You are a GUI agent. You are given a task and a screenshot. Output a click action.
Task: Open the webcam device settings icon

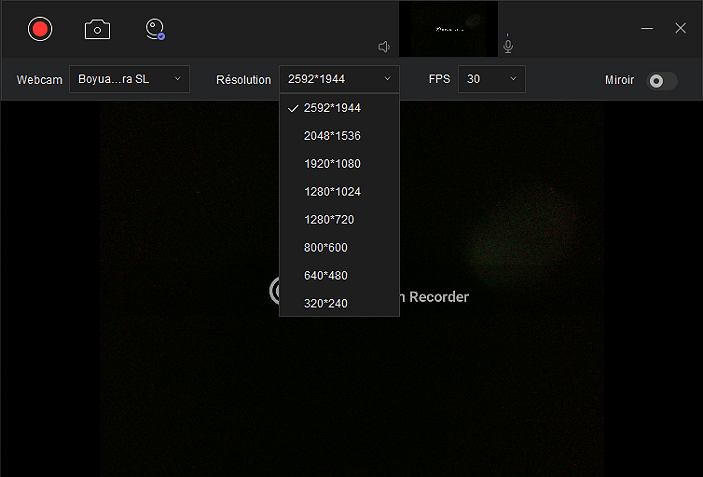click(x=155, y=29)
